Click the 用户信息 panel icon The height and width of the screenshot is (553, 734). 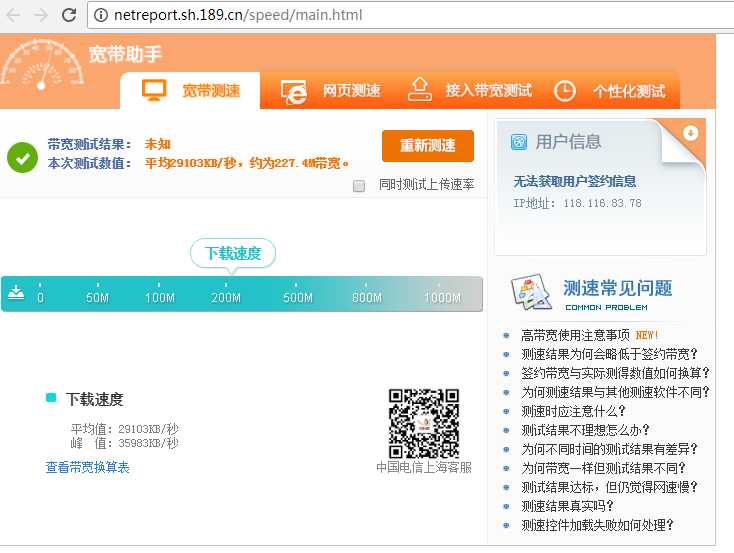519,142
